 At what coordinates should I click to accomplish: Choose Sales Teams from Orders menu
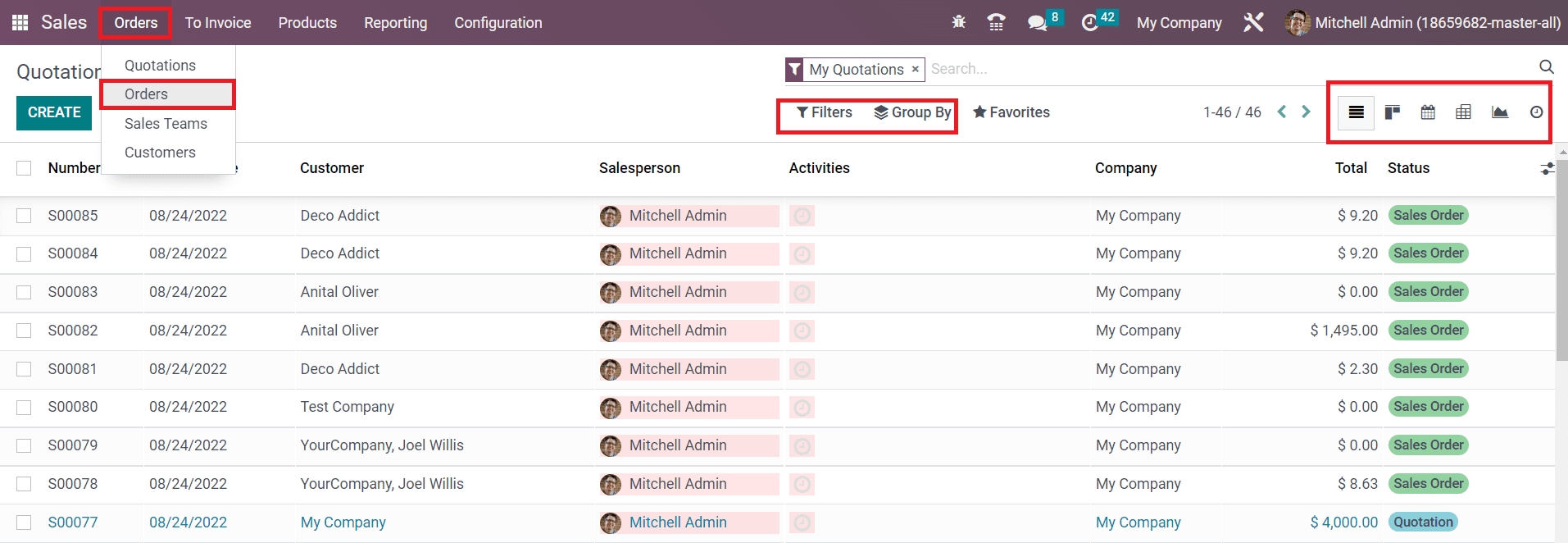166,124
